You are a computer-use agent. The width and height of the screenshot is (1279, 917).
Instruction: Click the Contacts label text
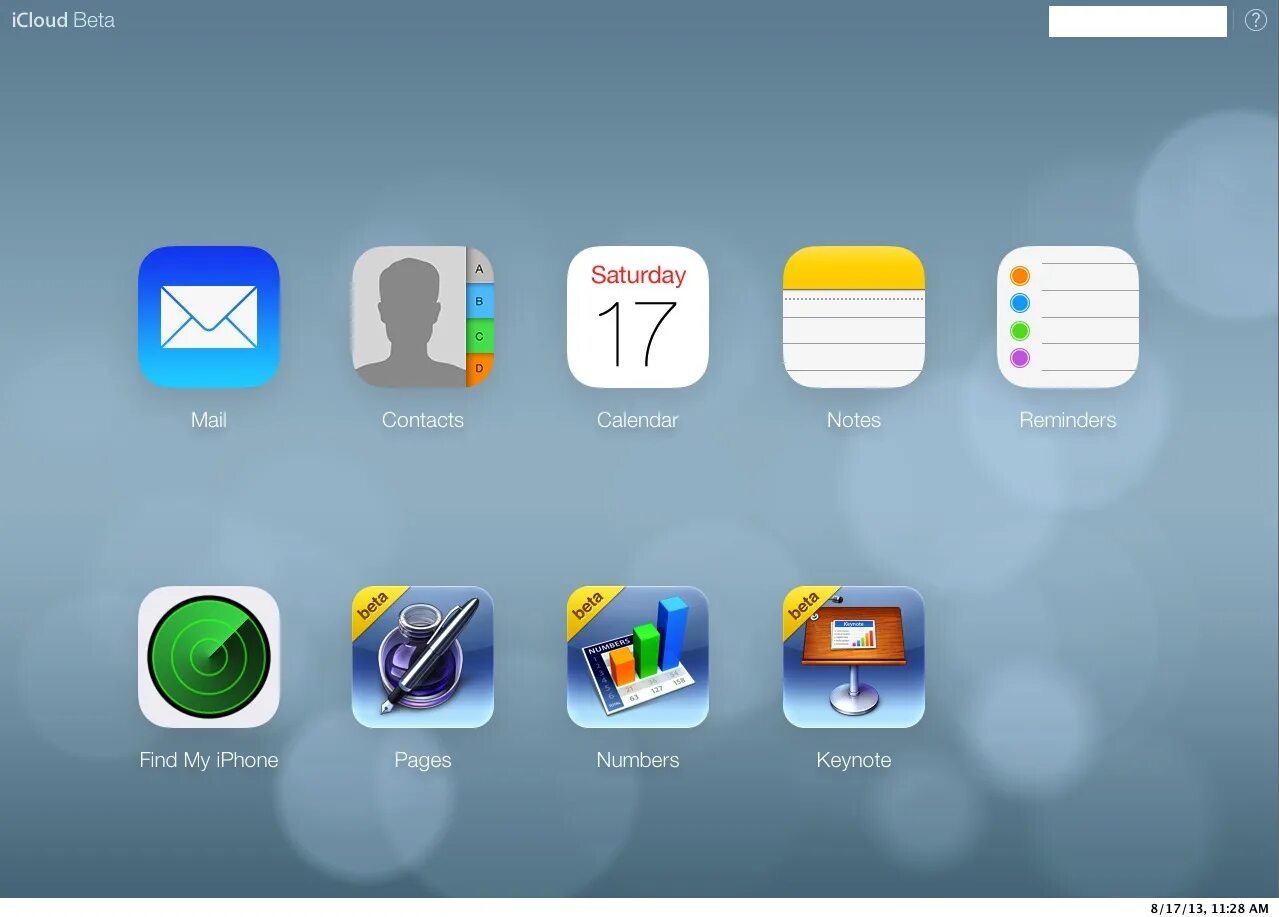point(423,420)
